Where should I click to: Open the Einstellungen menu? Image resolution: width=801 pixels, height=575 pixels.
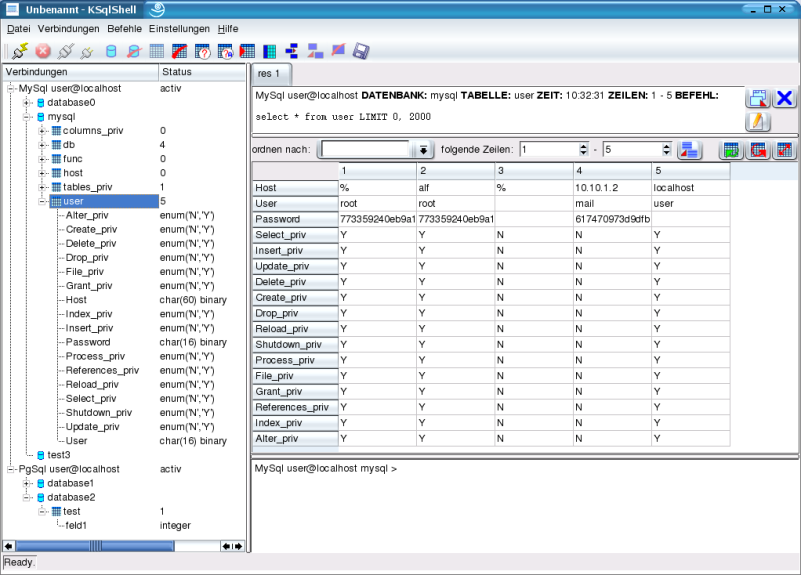click(180, 29)
